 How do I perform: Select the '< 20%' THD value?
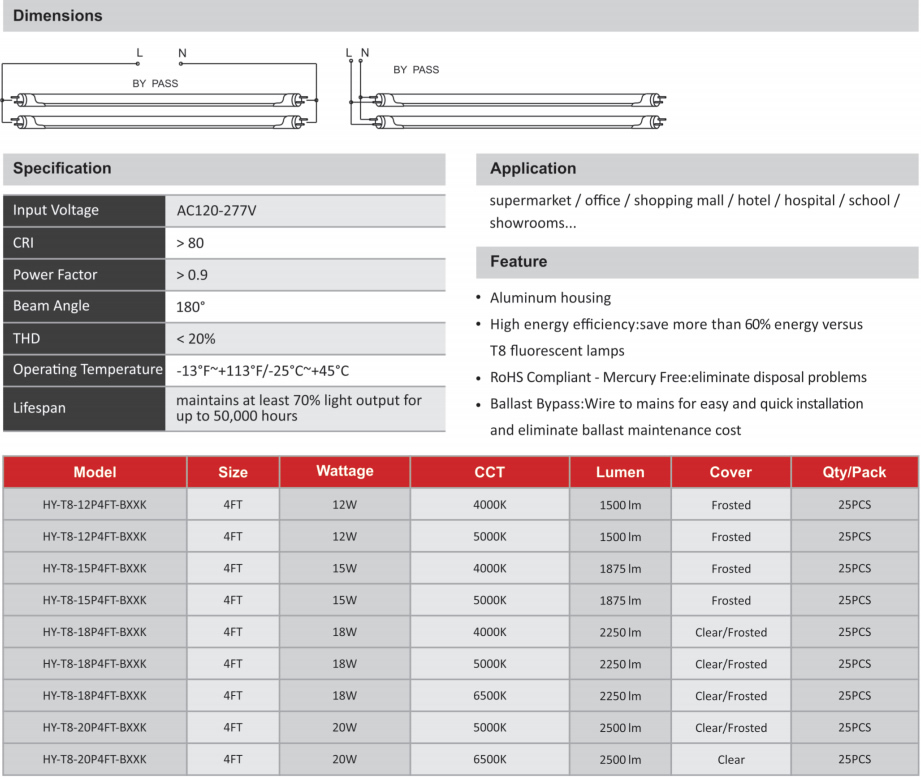point(196,339)
